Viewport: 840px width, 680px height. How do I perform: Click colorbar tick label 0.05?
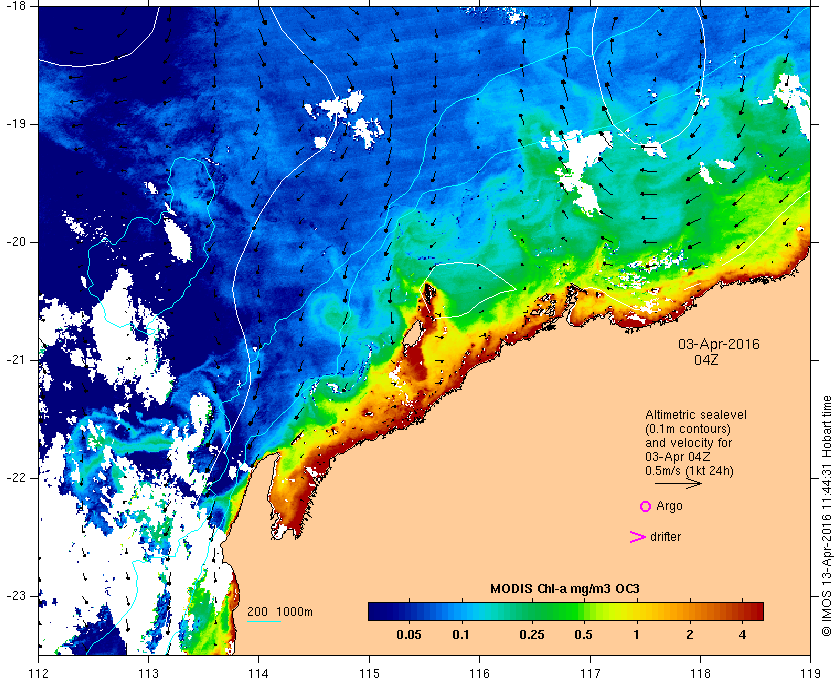coord(408,635)
